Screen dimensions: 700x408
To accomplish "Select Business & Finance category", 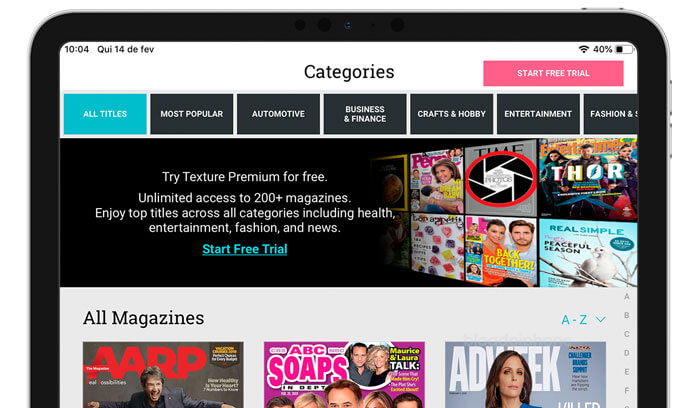I will (365, 114).
